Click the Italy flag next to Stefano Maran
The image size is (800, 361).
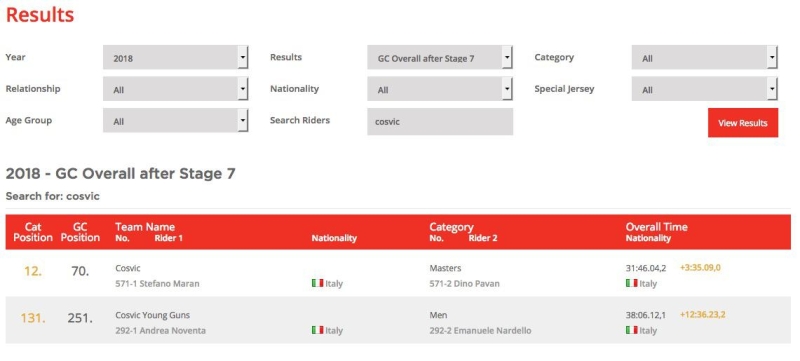click(x=318, y=283)
